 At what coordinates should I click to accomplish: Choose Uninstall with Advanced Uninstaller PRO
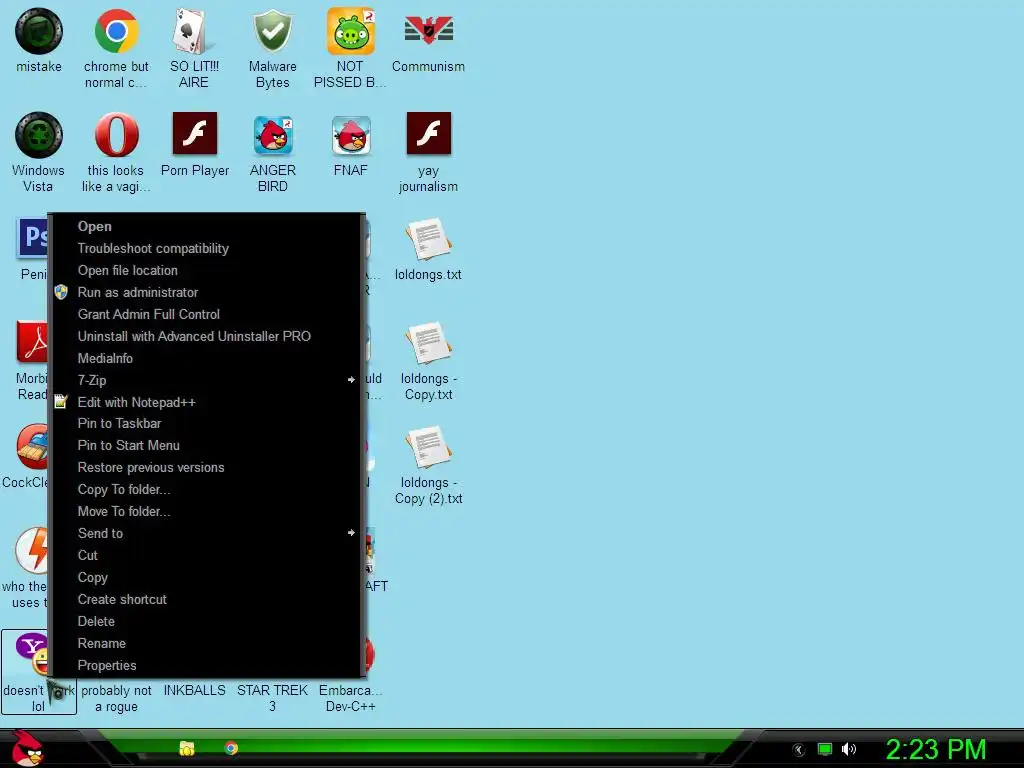pos(206,336)
